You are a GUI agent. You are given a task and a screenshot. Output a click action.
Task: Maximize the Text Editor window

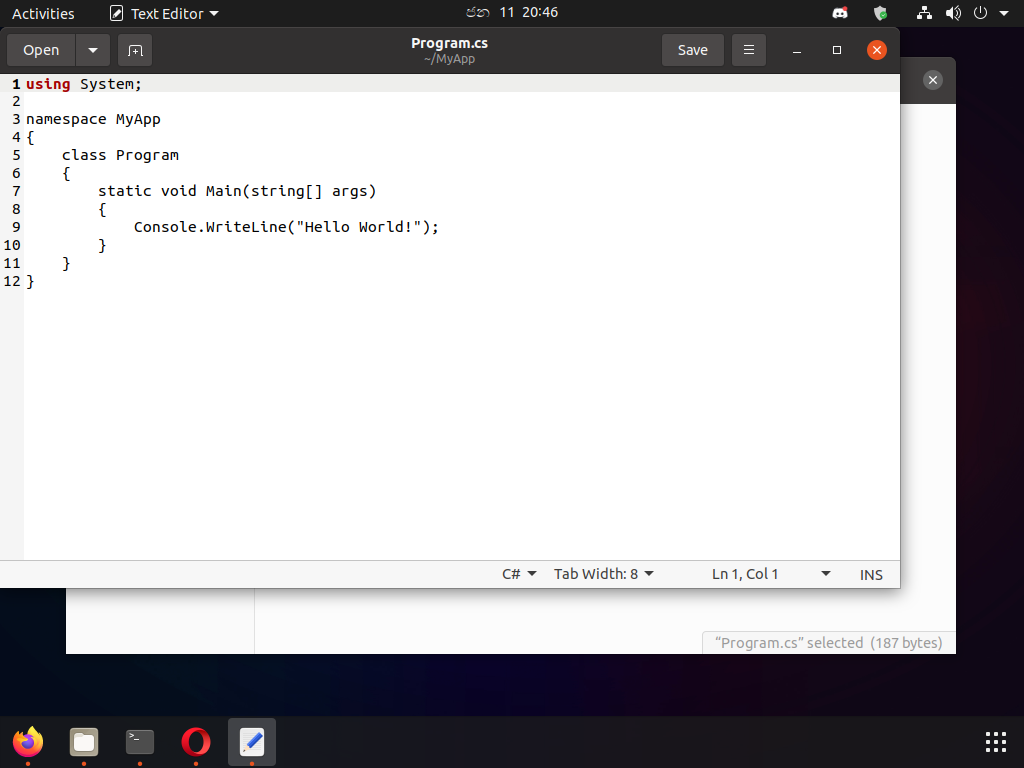tap(837, 50)
